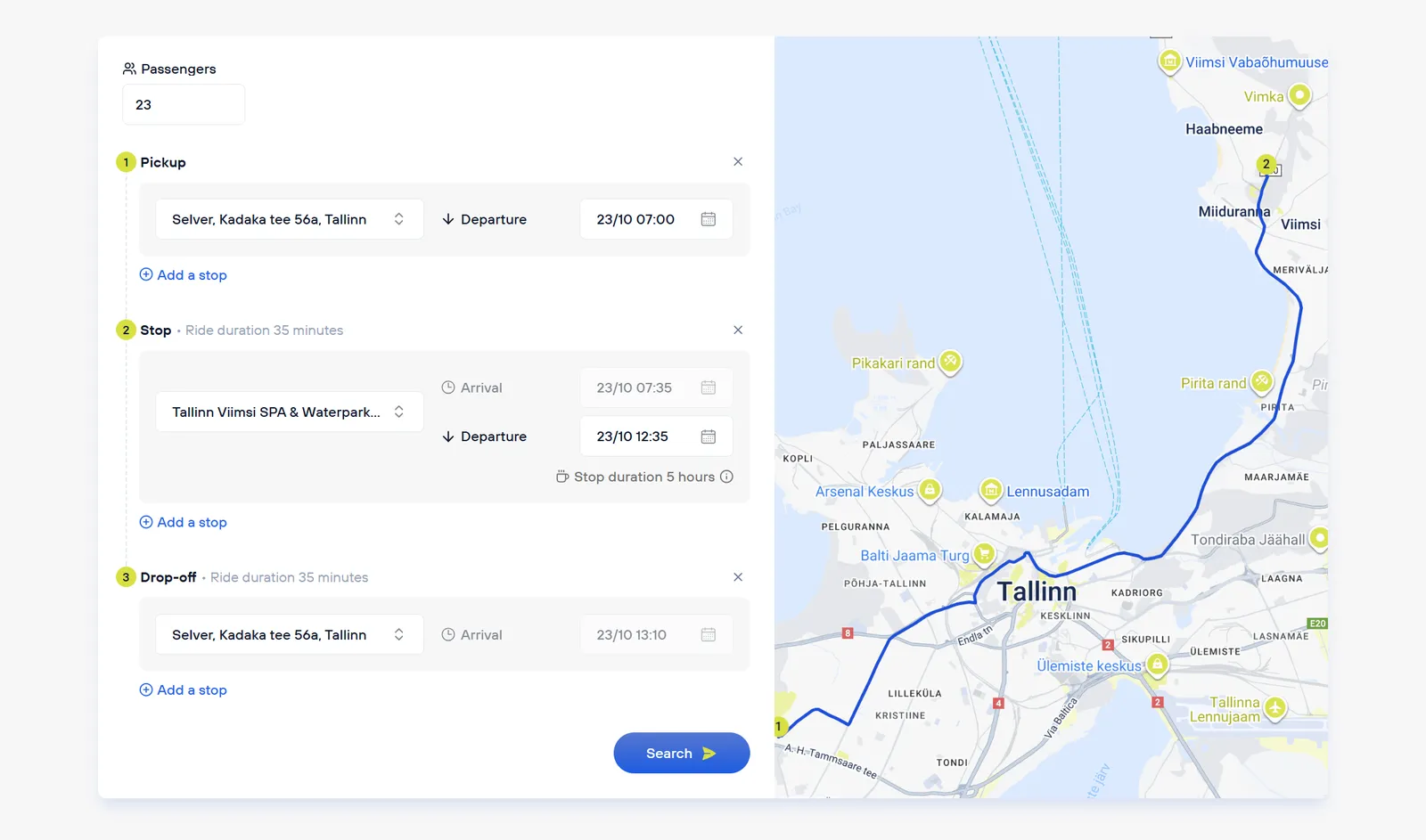This screenshot has height=840, width=1426.
Task: Edit stop departure time 23/10 12:35
Action: pos(657,436)
